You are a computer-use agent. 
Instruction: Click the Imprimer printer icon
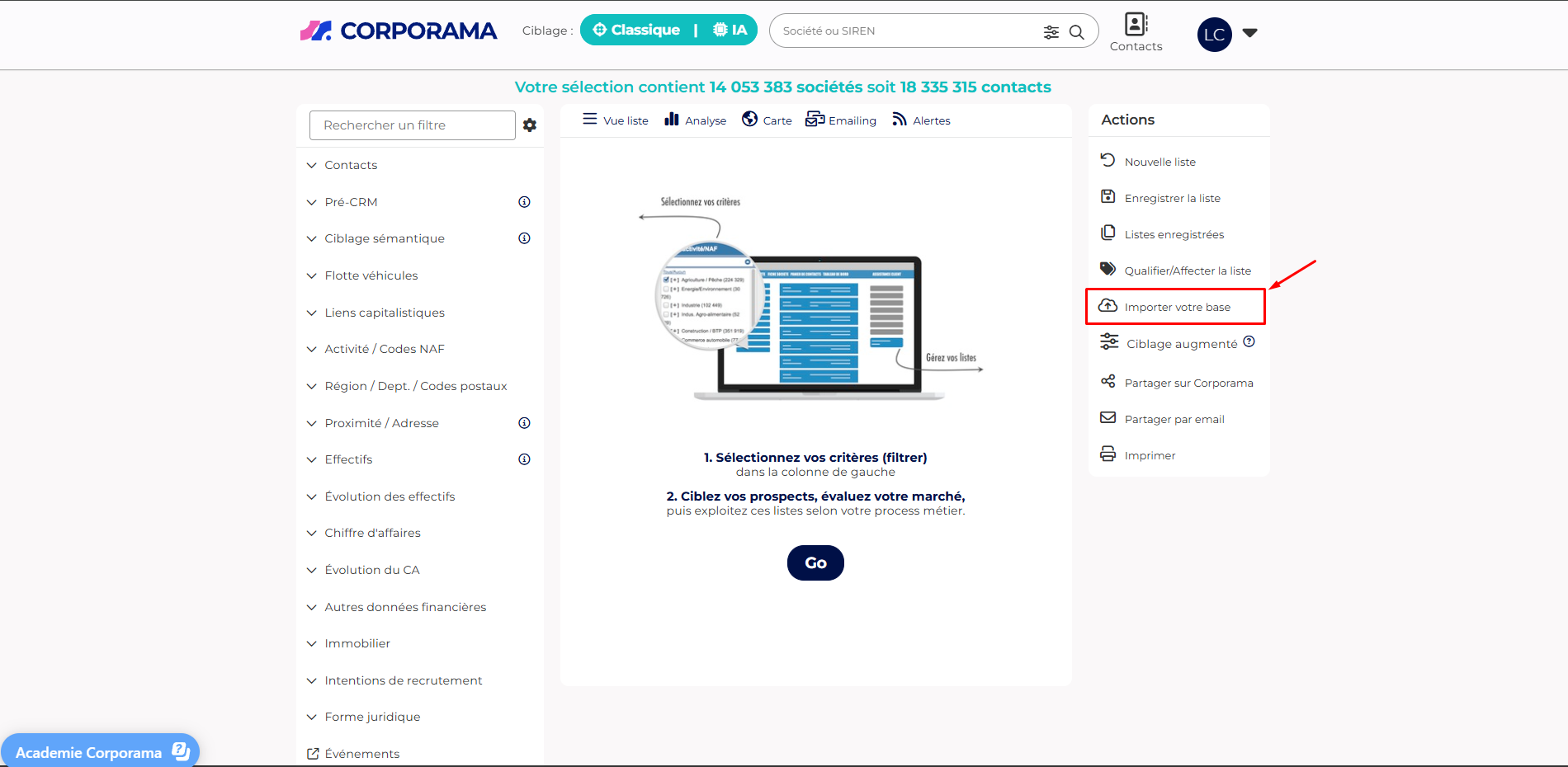point(1108,454)
